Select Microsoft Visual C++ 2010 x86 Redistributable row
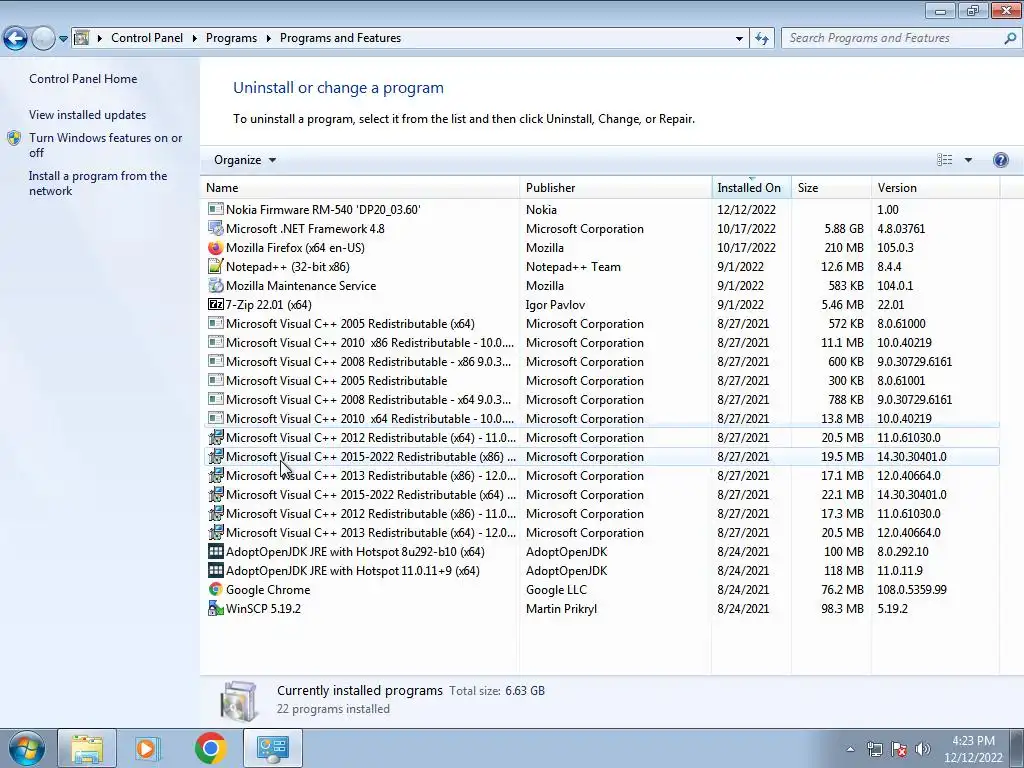 (x=601, y=342)
